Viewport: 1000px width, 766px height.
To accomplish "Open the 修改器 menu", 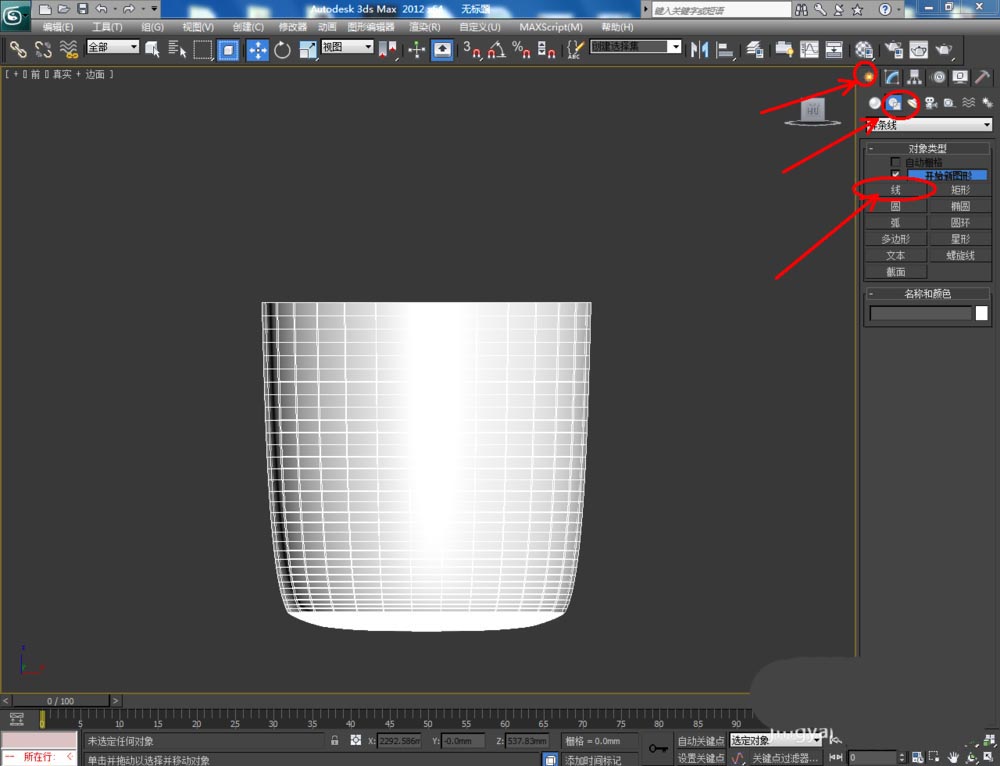I will 293,27.
